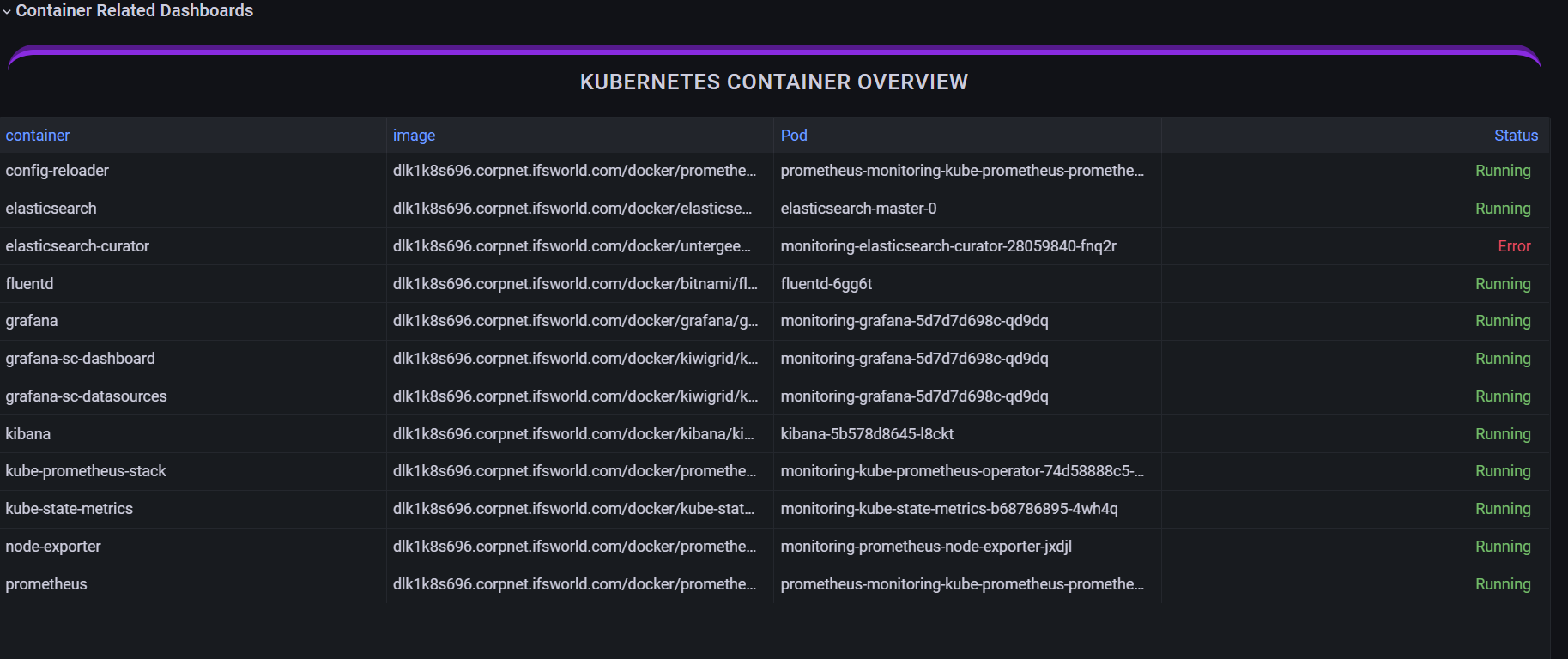This screenshot has width=1568, height=659.
Task: Collapse the Container Related Dashboards row chevron
Action: [7, 12]
